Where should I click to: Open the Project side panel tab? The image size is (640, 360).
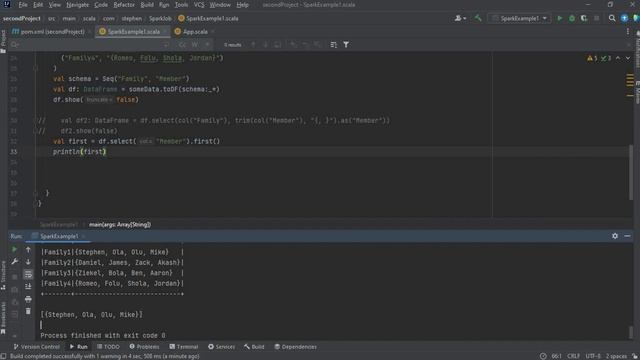coord(3,41)
